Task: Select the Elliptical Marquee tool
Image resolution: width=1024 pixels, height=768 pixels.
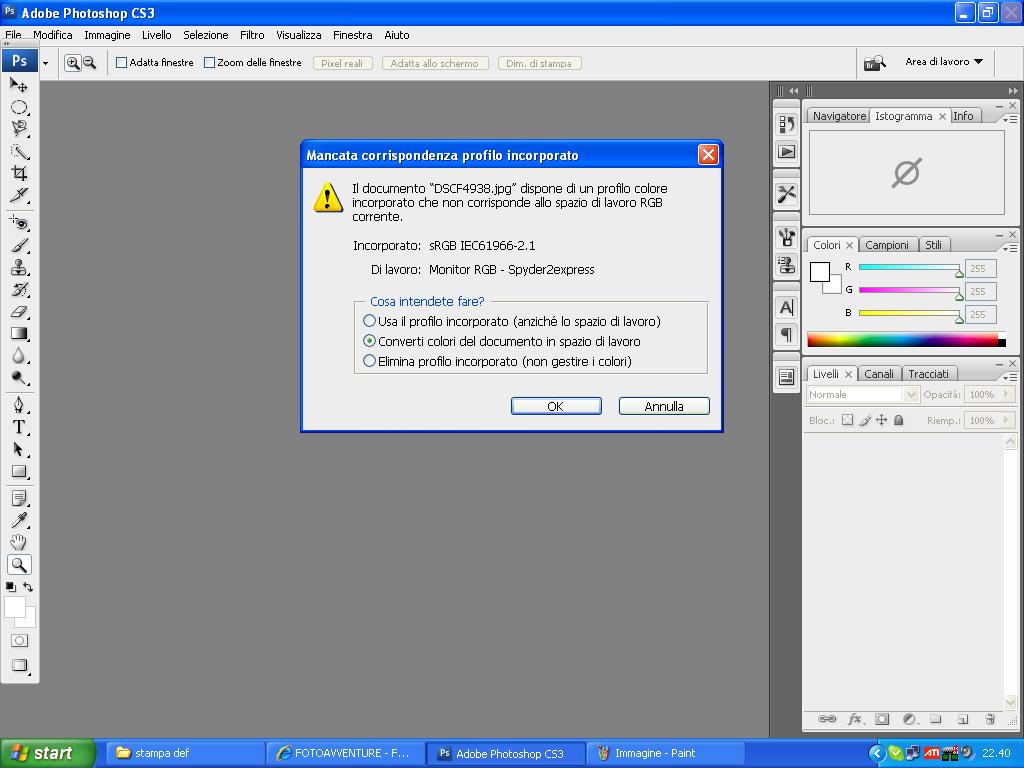Action: [x=19, y=108]
